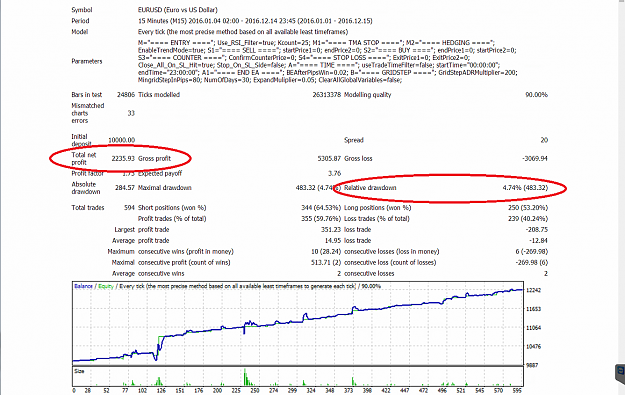
Task: Click the consecutive wins (profit in money) label
Action: click(x=186, y=252)
